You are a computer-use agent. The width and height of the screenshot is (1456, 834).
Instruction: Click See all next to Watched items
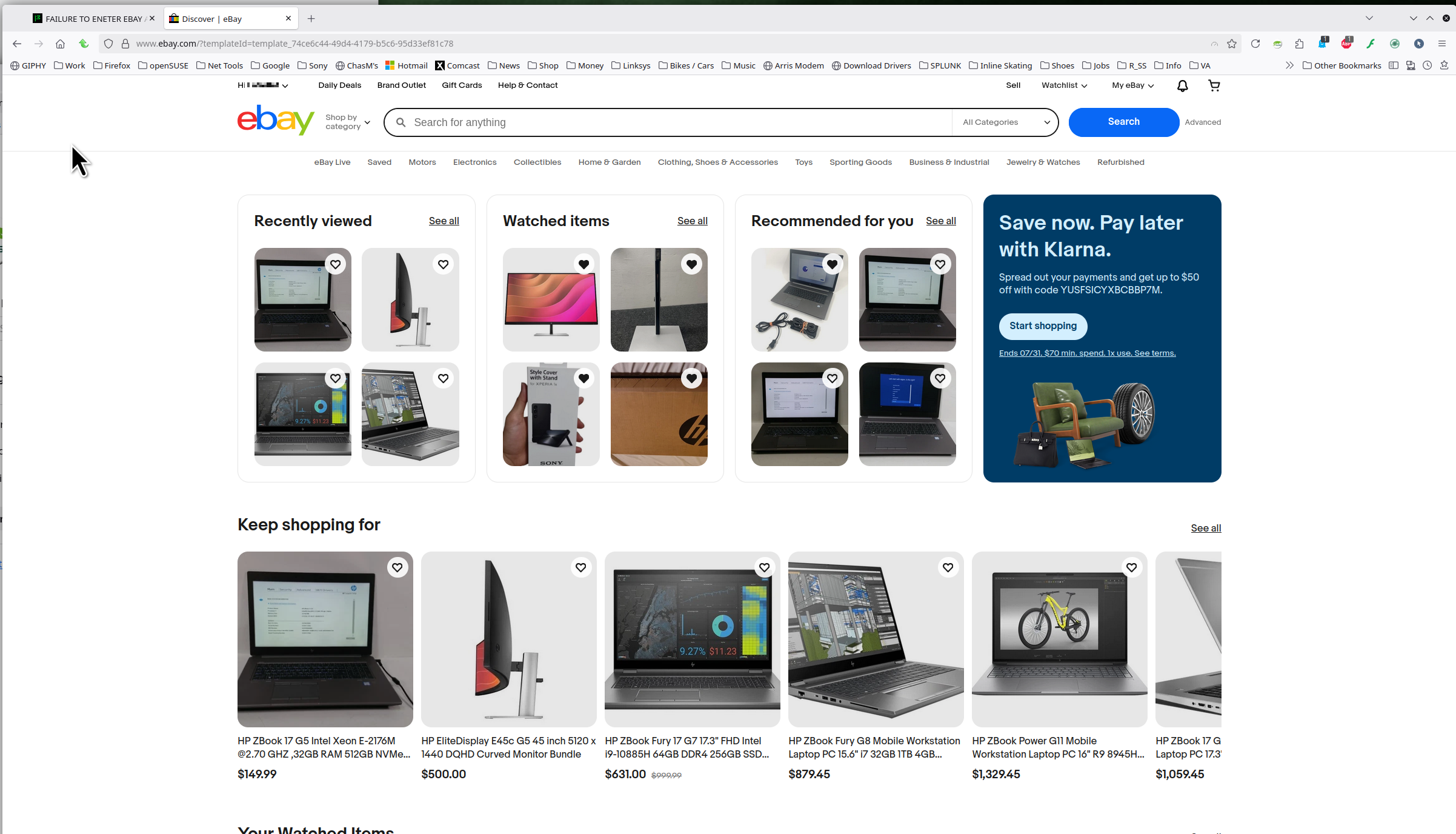[692, 221]
